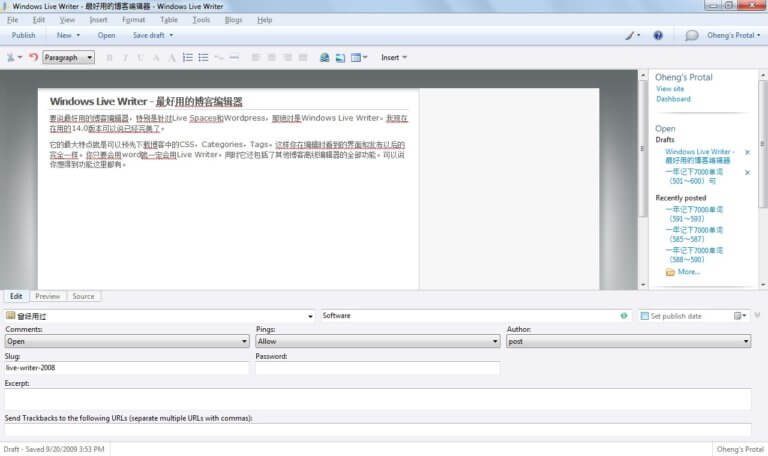Click the Excerpt text area
The image size is (768, 456).
[378, 399]
